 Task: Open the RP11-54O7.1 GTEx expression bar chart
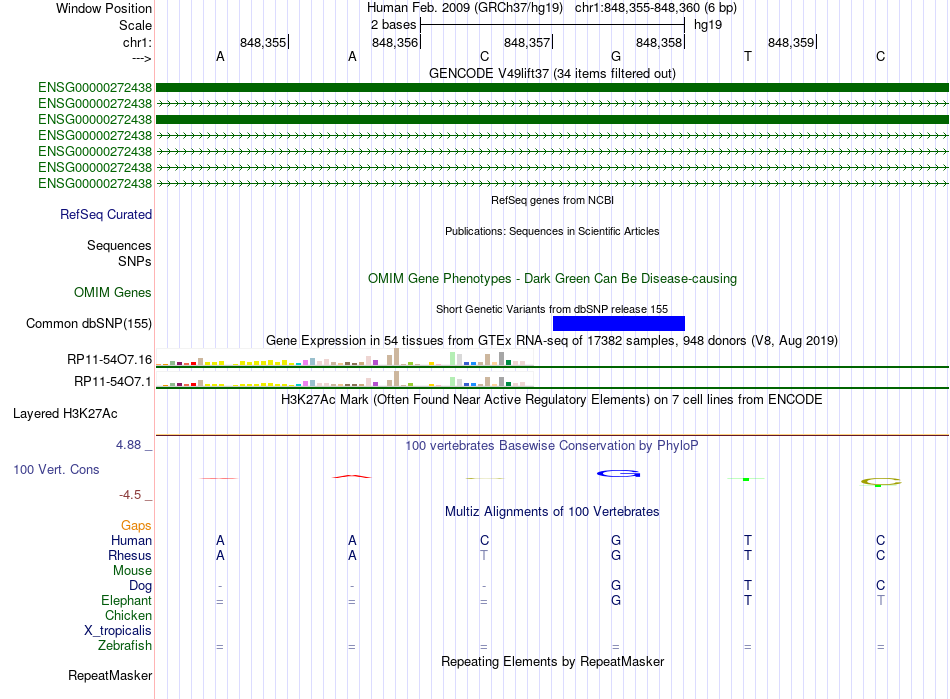click(x=344, y=379)
